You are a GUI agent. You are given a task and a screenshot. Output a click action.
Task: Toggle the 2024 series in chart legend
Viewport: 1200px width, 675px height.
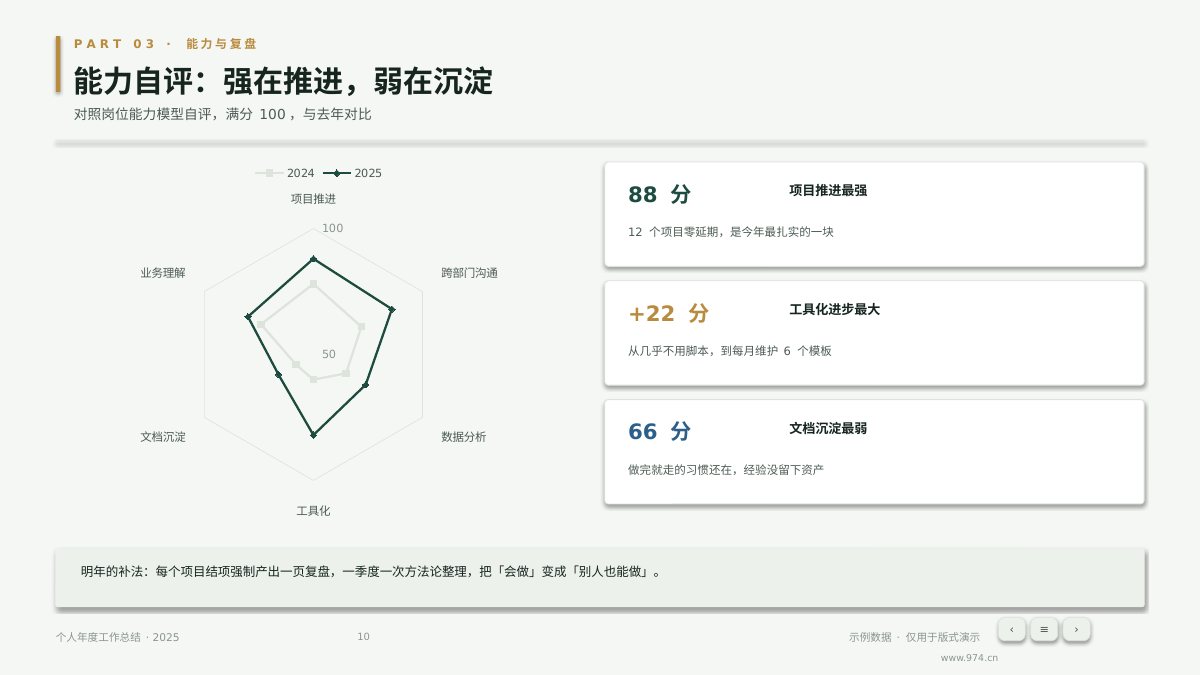tap(285, 173)
